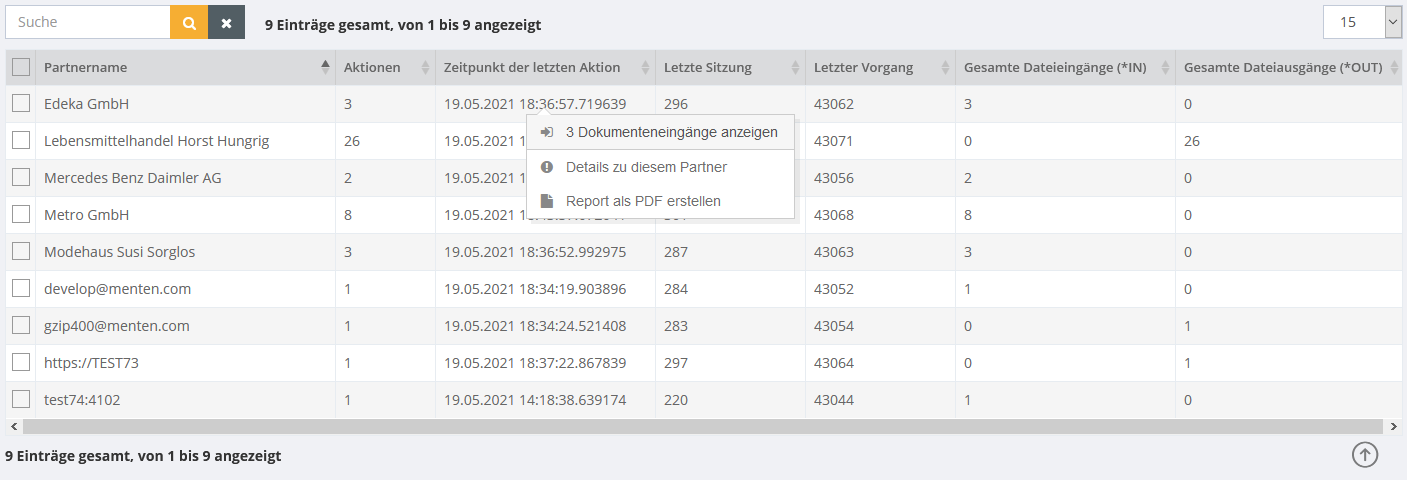1407x480 pixels.
Task: Toggle the select-all checkbox in header
Action: [x=21, y=67]
